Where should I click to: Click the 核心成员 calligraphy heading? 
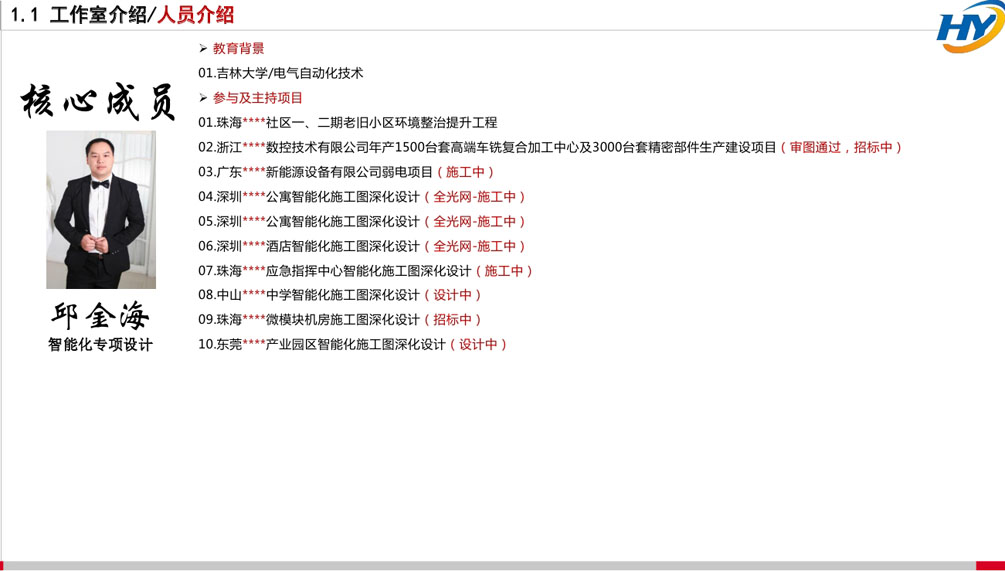pyautogui.click(x=99, y=103)
